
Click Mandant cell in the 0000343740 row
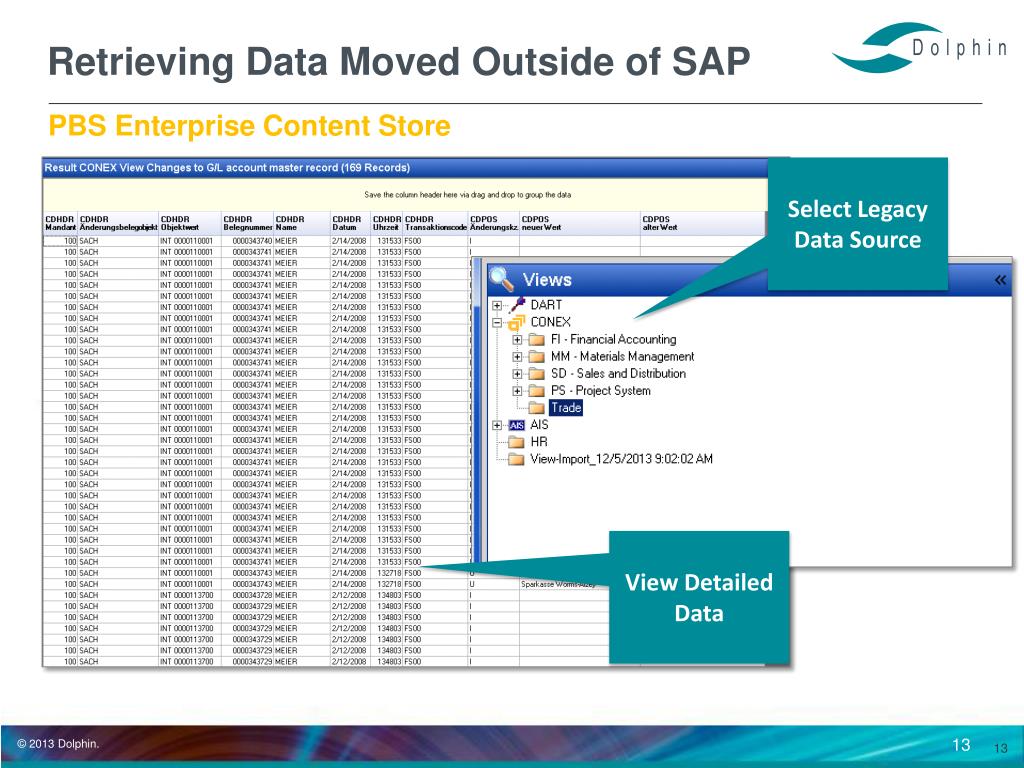(x=60, y=241)
